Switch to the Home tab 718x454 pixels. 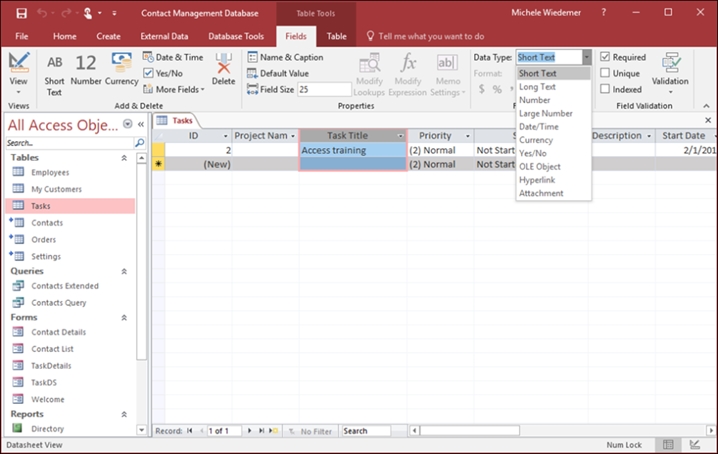click(x=65, y=36)
